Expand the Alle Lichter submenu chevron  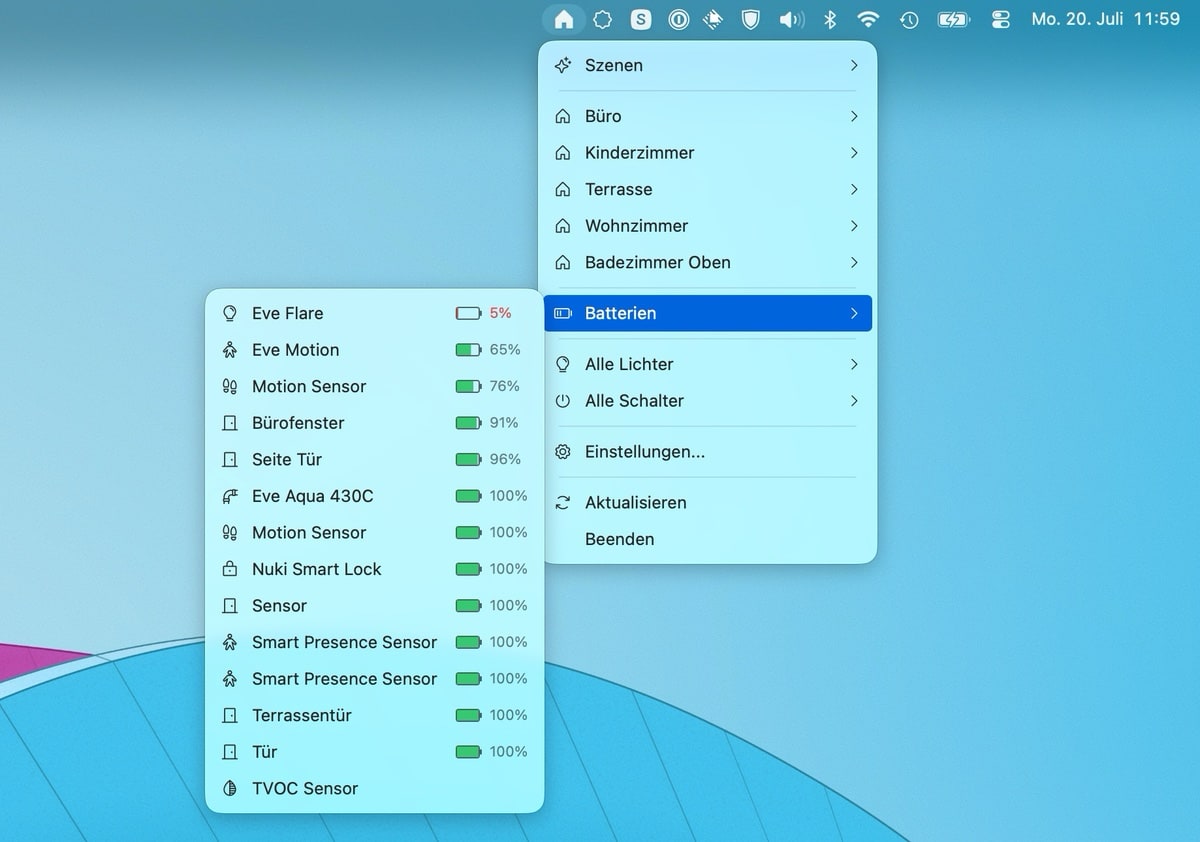pyautogui.click(x=854, y=364)
